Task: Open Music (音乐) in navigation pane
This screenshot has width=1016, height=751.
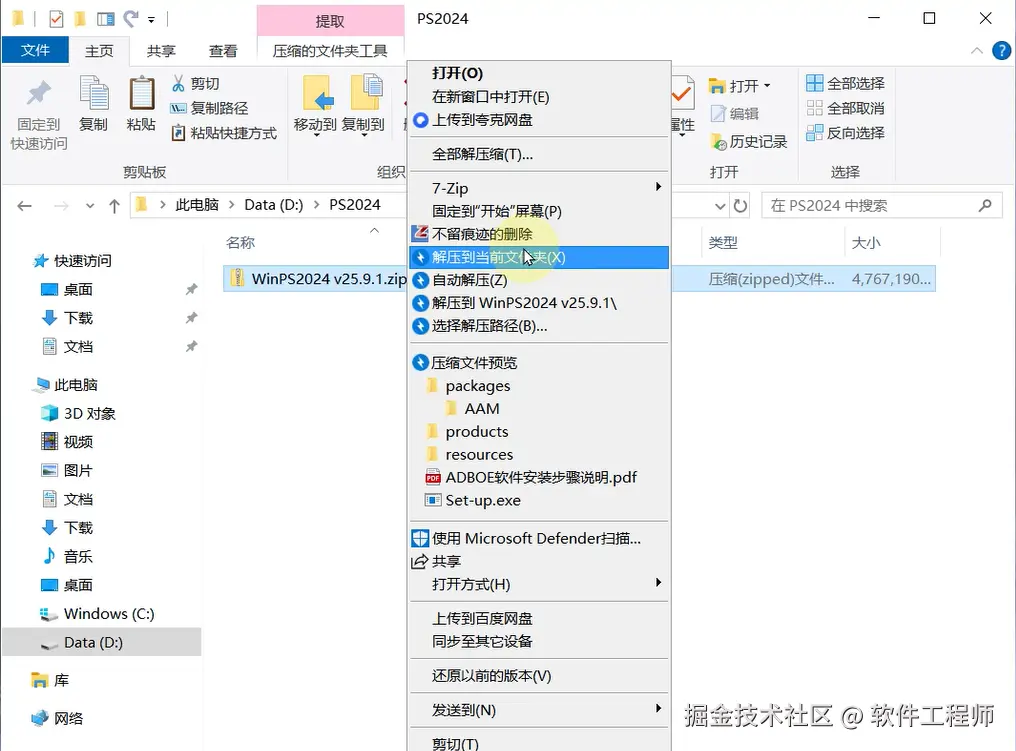Action: (x=67, y=556)
